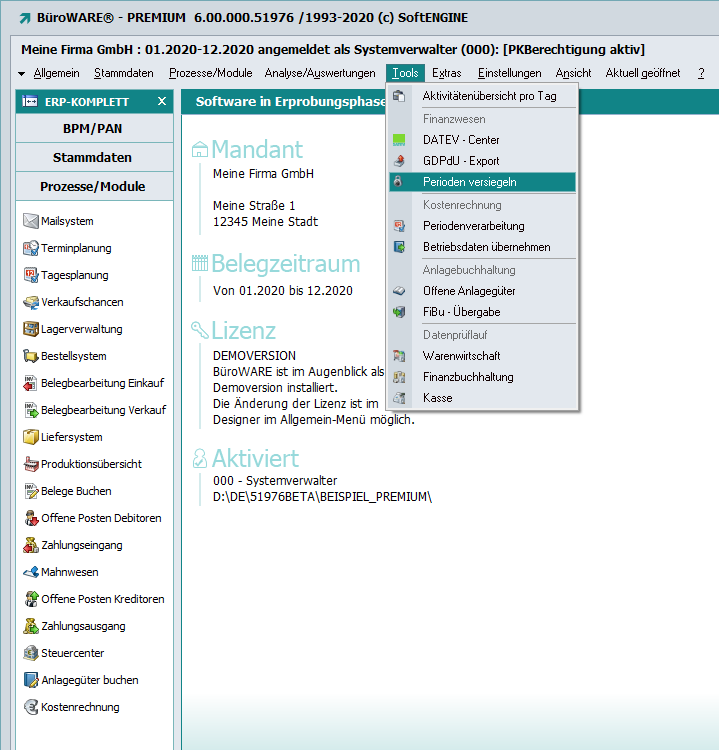Close the ERP-KOMPLETT panel
Screen dimensions: 719x750
tap(162, 102)
